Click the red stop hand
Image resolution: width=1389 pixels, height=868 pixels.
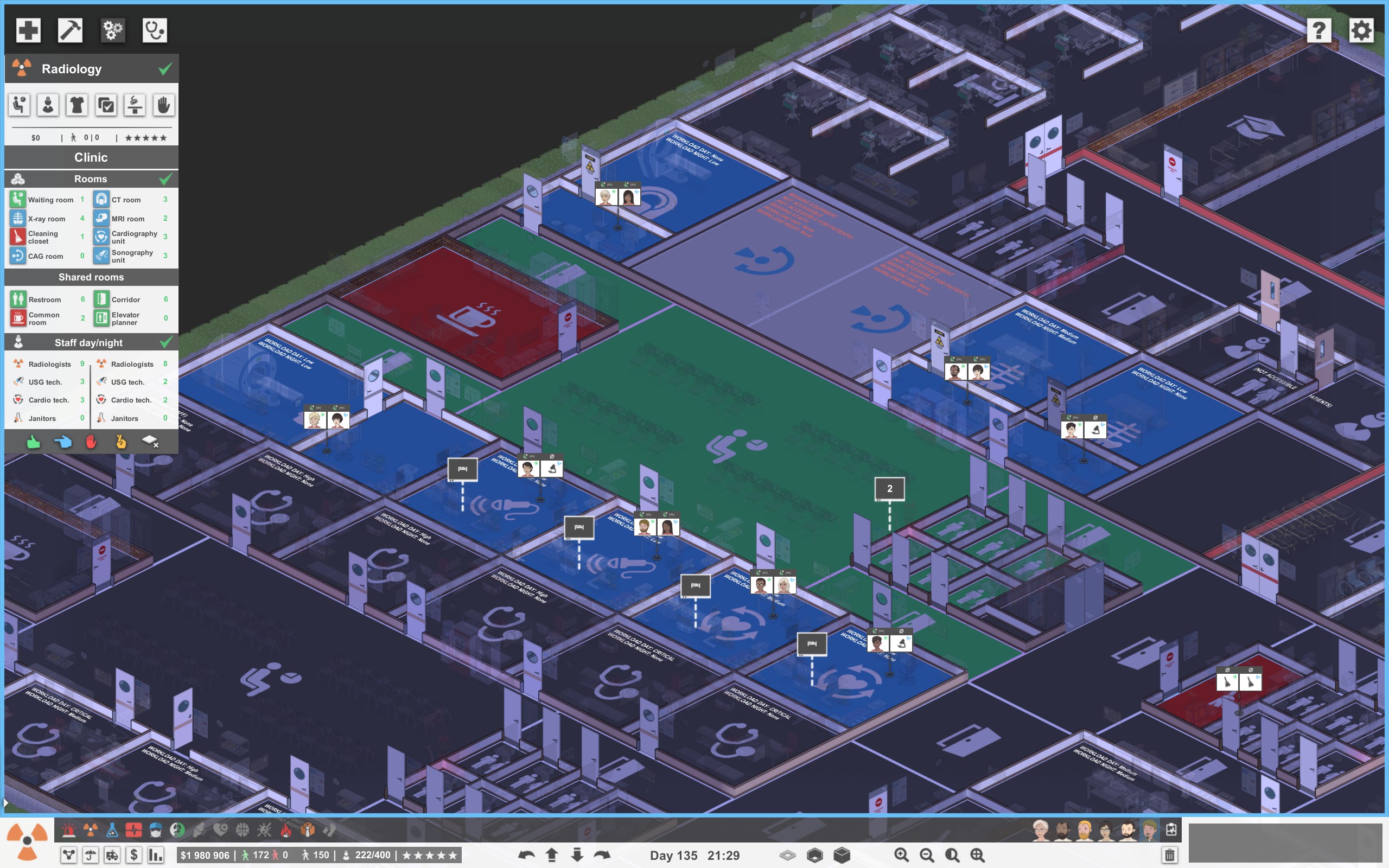point(91,442)
